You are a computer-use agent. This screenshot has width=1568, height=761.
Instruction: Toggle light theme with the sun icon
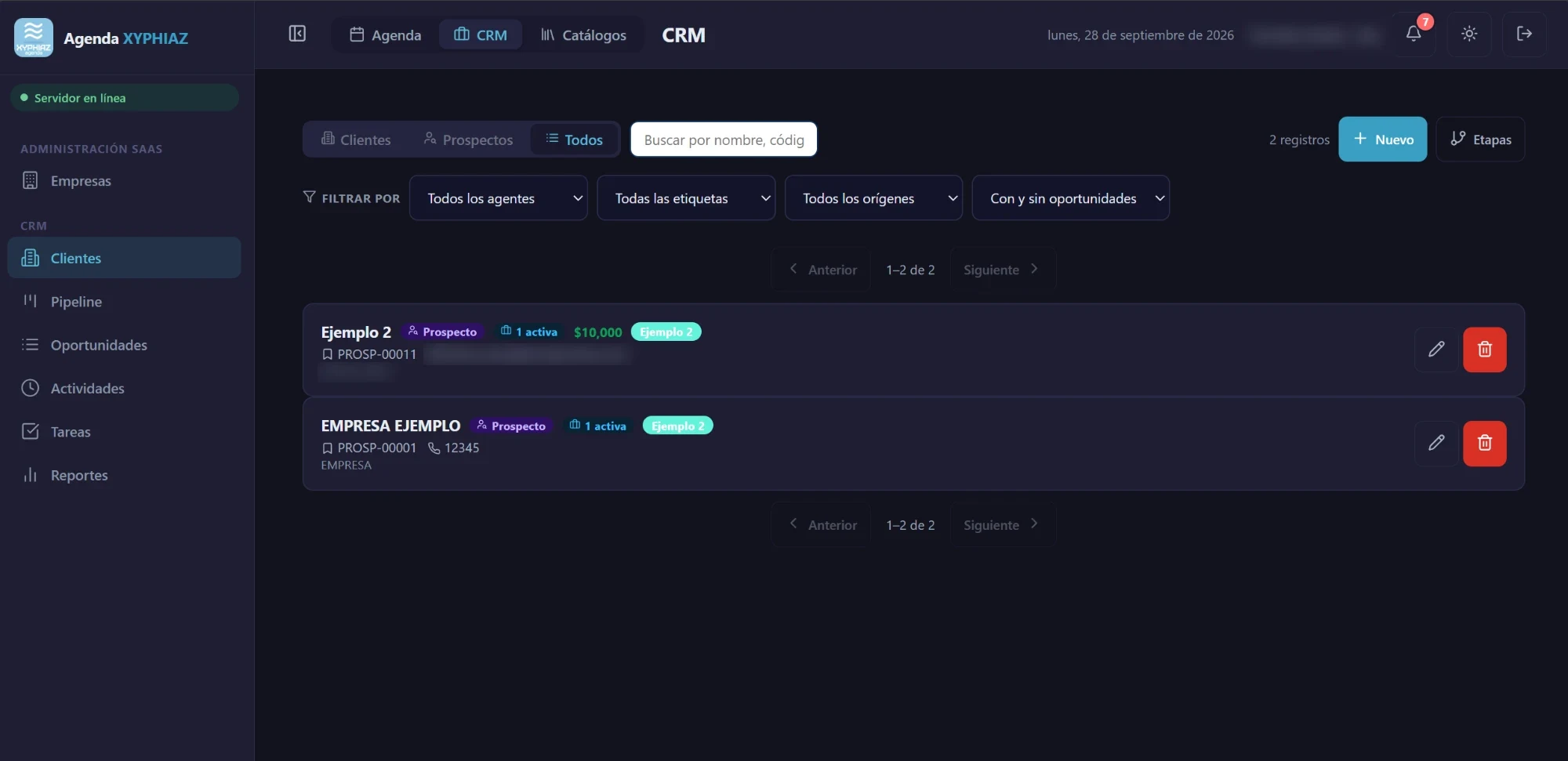pyautogui.click(x=1469, y=34)
